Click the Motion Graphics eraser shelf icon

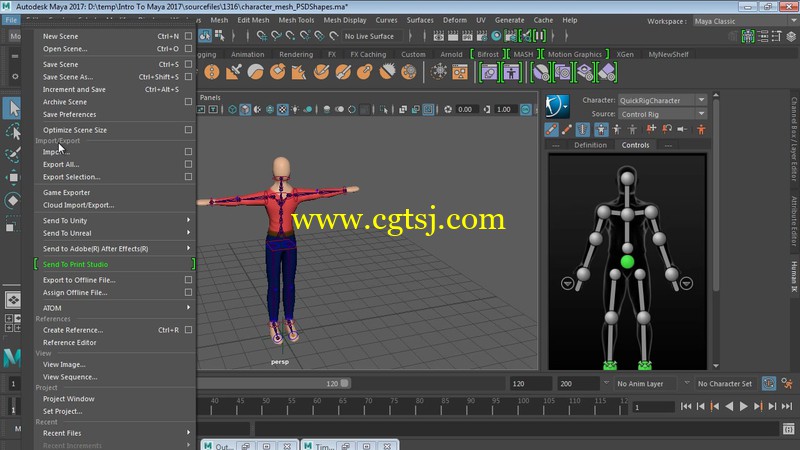coord(606,72)
